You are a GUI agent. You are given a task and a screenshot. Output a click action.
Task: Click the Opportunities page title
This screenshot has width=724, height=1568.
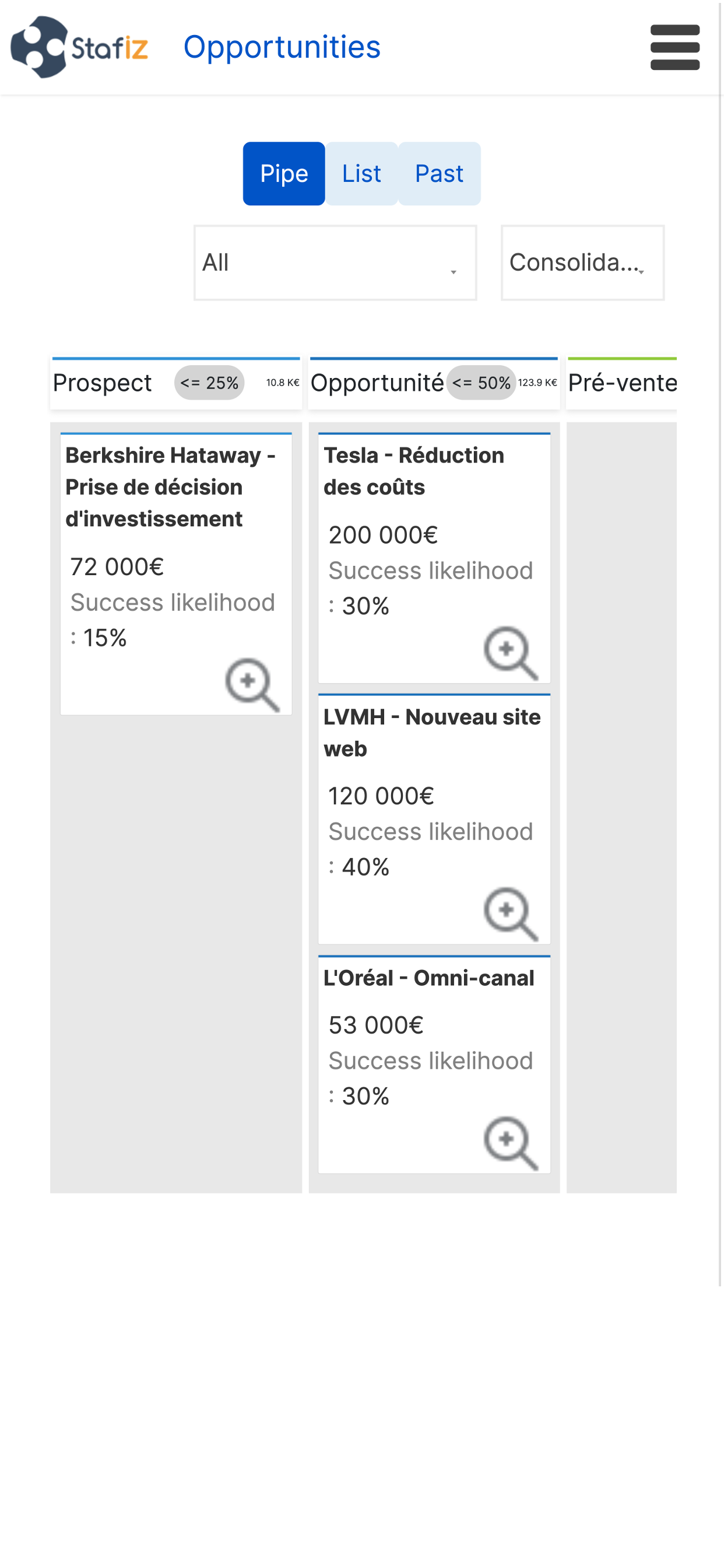(x=282, y=47)
